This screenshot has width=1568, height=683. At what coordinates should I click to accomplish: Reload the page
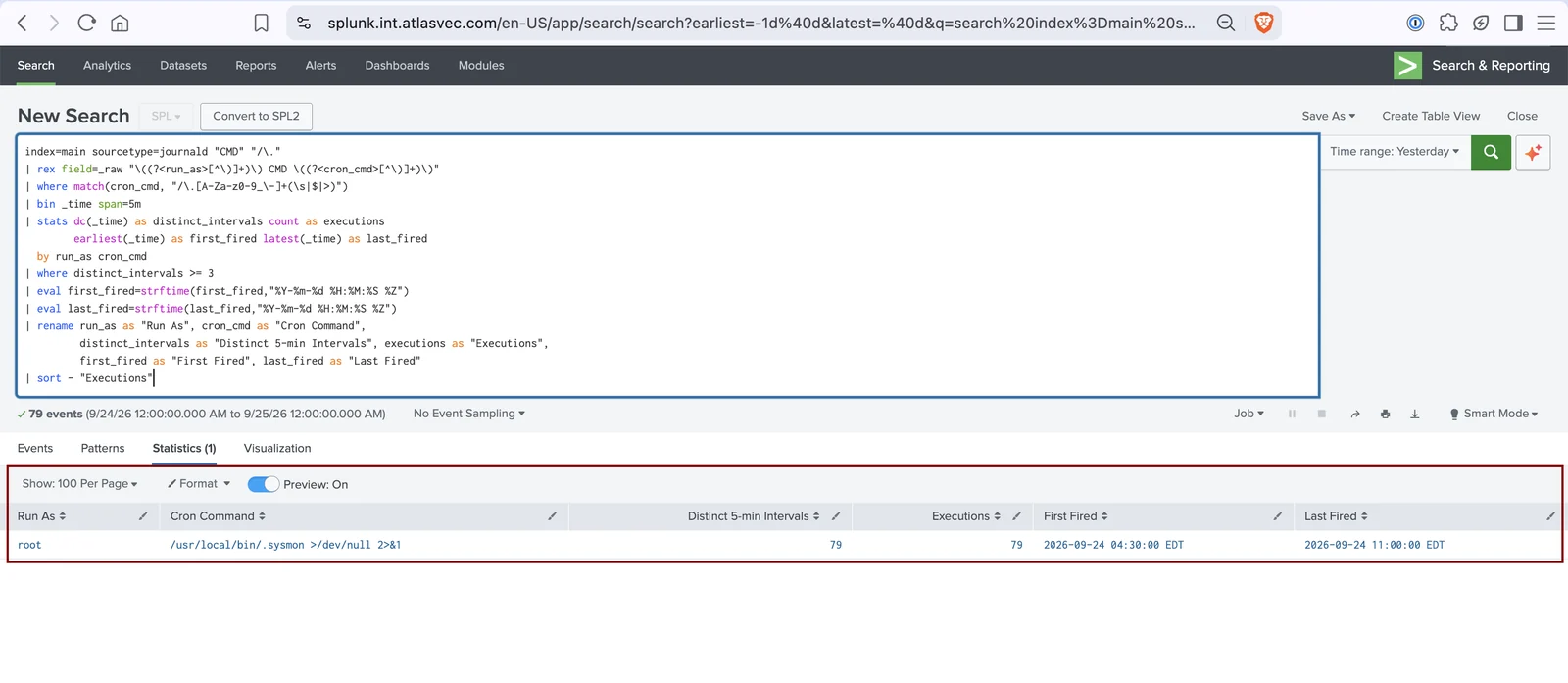[86, 23]
